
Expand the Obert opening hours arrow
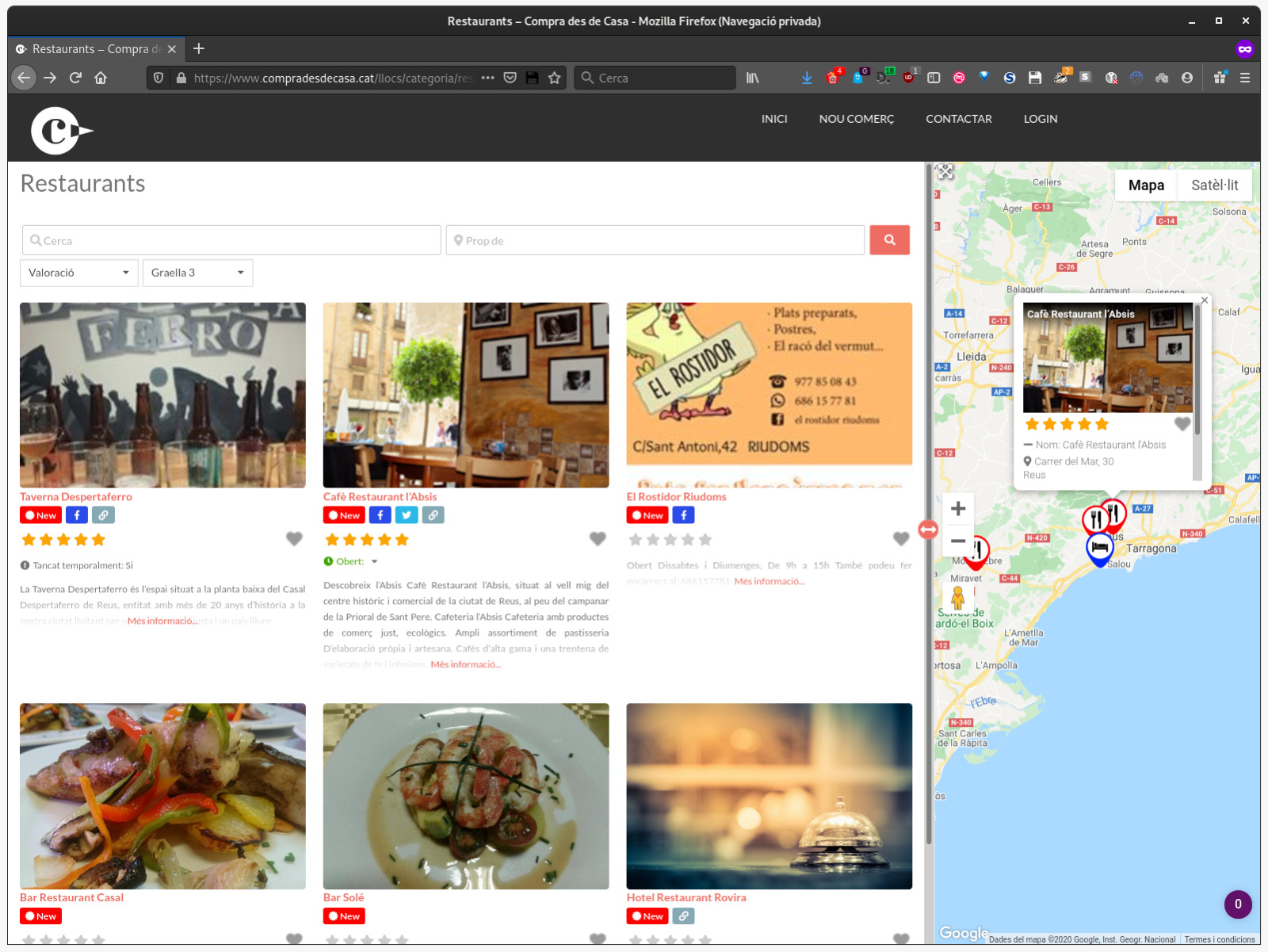(375, 562)
